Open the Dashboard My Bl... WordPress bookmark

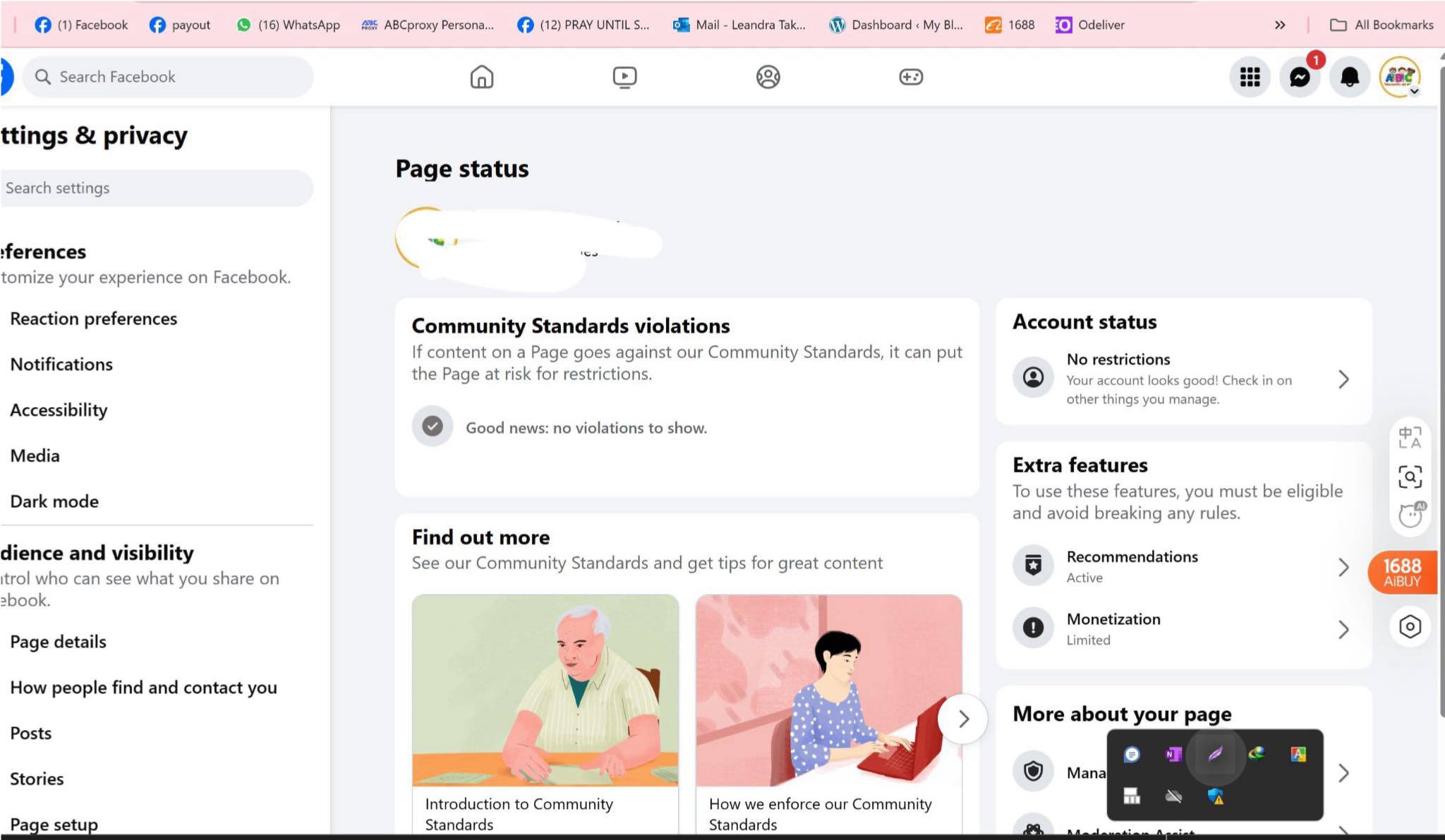point(896,25)
